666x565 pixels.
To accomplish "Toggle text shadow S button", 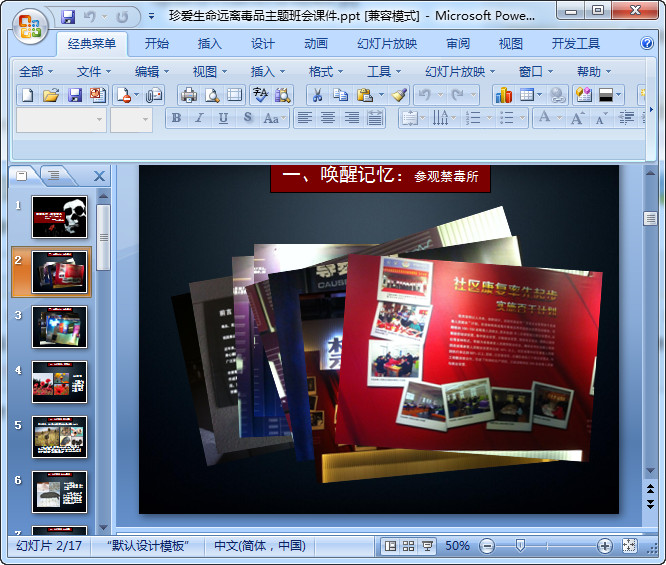I will 248,118.
